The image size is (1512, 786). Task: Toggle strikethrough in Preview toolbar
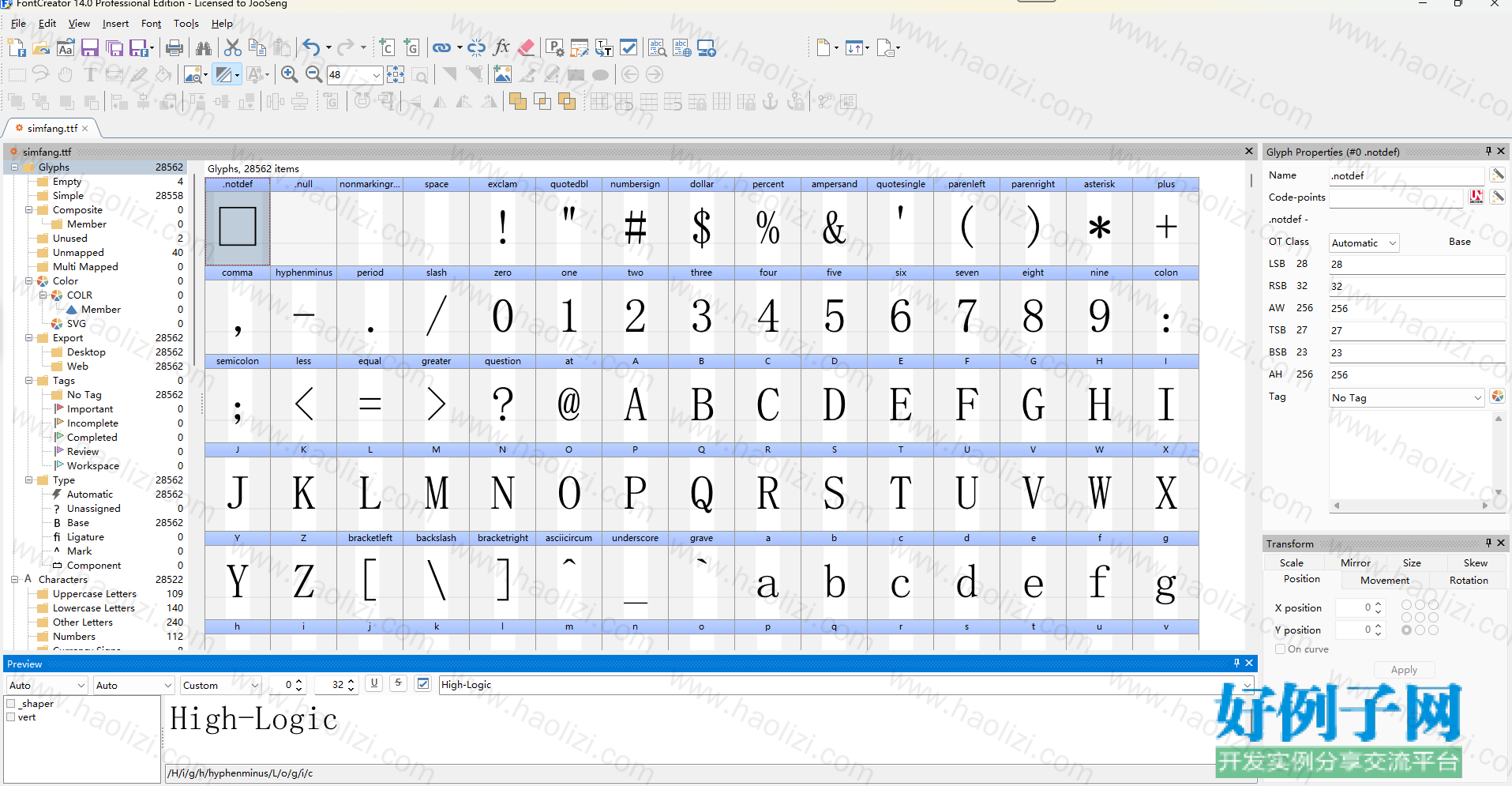pos(399,684)
